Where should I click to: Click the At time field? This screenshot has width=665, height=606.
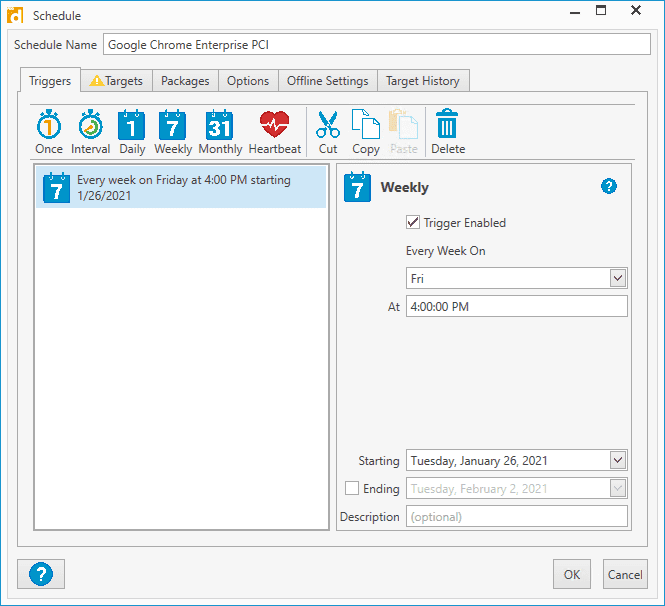pos(517,306)
